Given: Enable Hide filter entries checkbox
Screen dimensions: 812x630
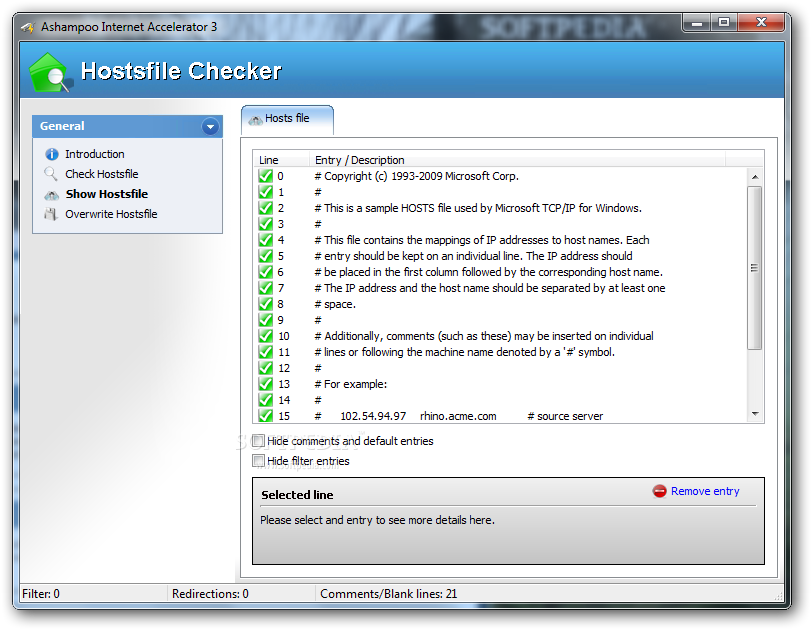Looking at the screenshot, I should pos(258,461).
